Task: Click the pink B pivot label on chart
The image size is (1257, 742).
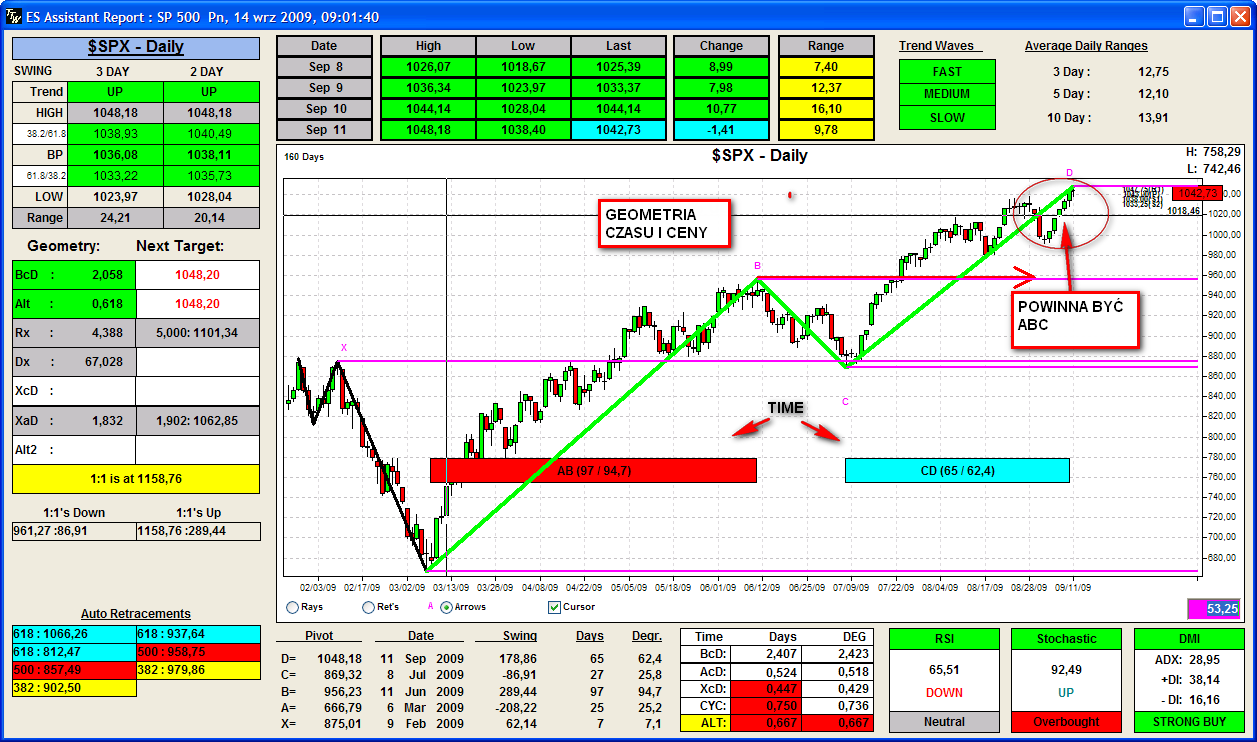Action: coord(757,266)
